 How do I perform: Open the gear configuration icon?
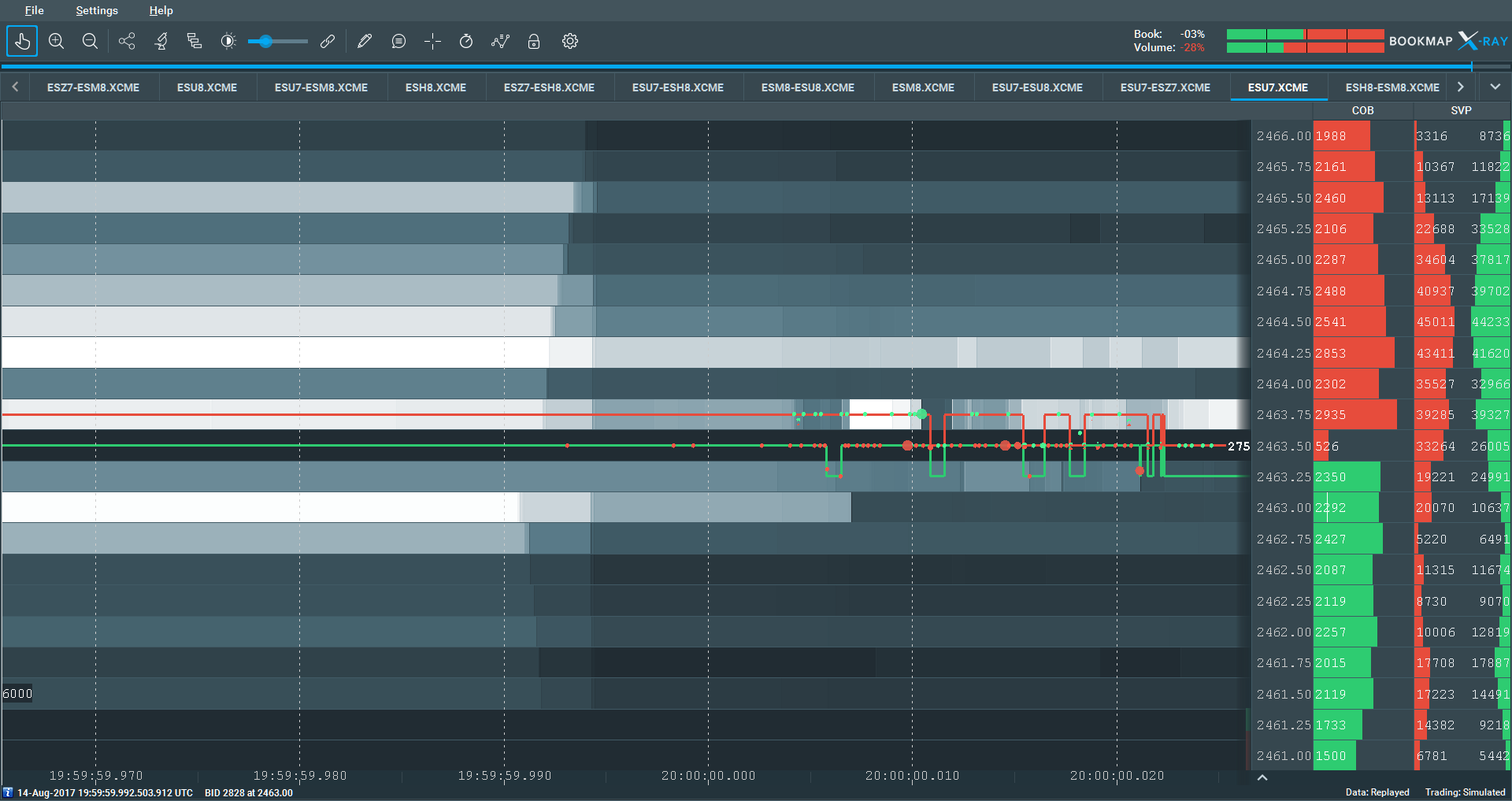point(570,41)
